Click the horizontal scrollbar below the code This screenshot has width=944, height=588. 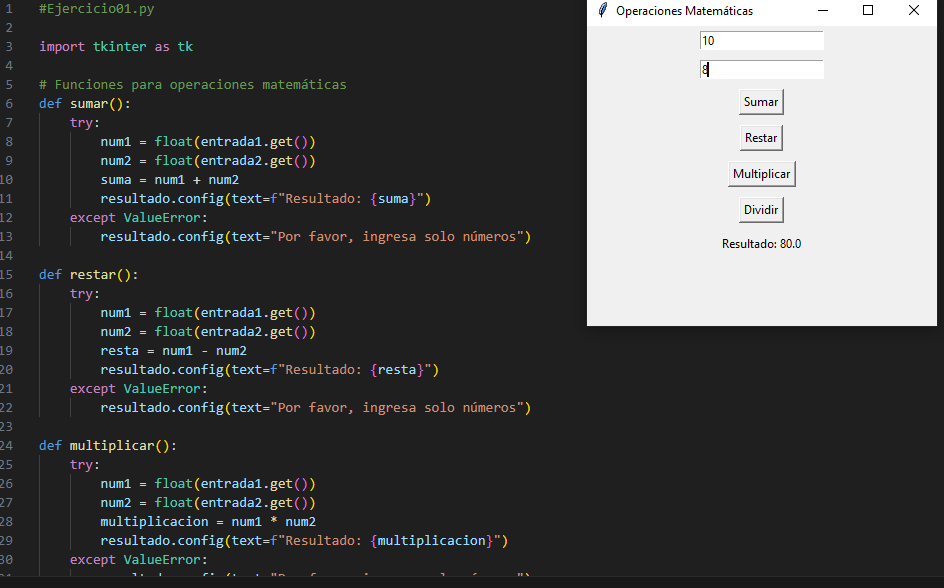(x=300, y=582)
